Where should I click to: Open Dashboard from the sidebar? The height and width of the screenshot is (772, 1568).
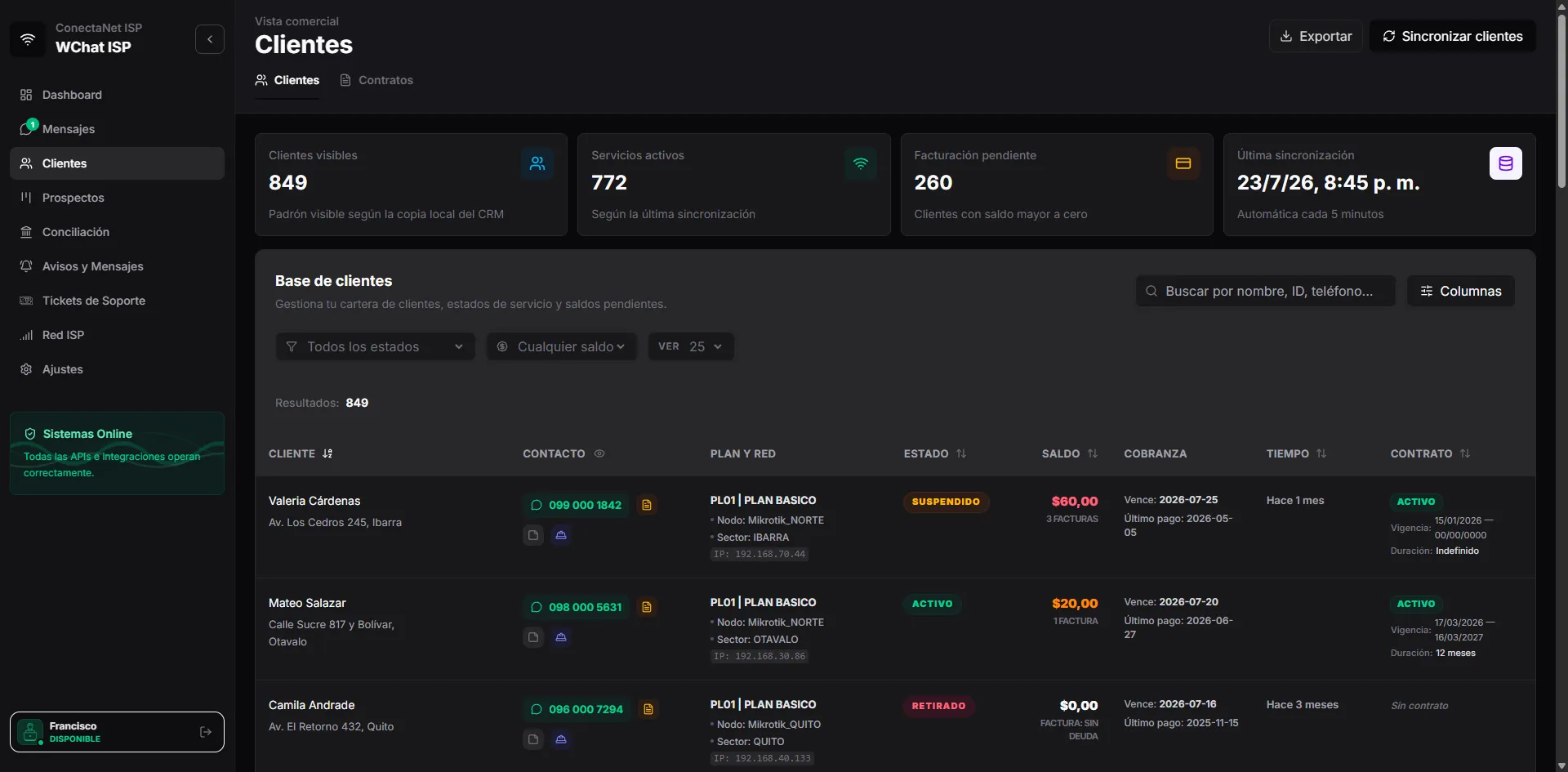(x=117, y=95)
